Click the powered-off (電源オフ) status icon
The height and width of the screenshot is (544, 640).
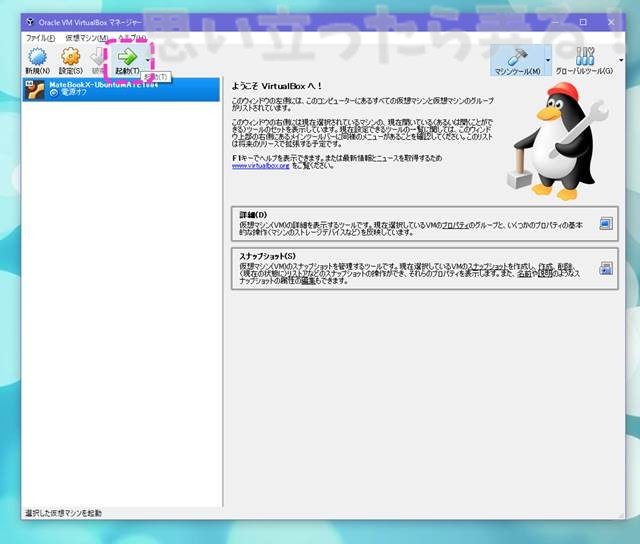point(53,93)
